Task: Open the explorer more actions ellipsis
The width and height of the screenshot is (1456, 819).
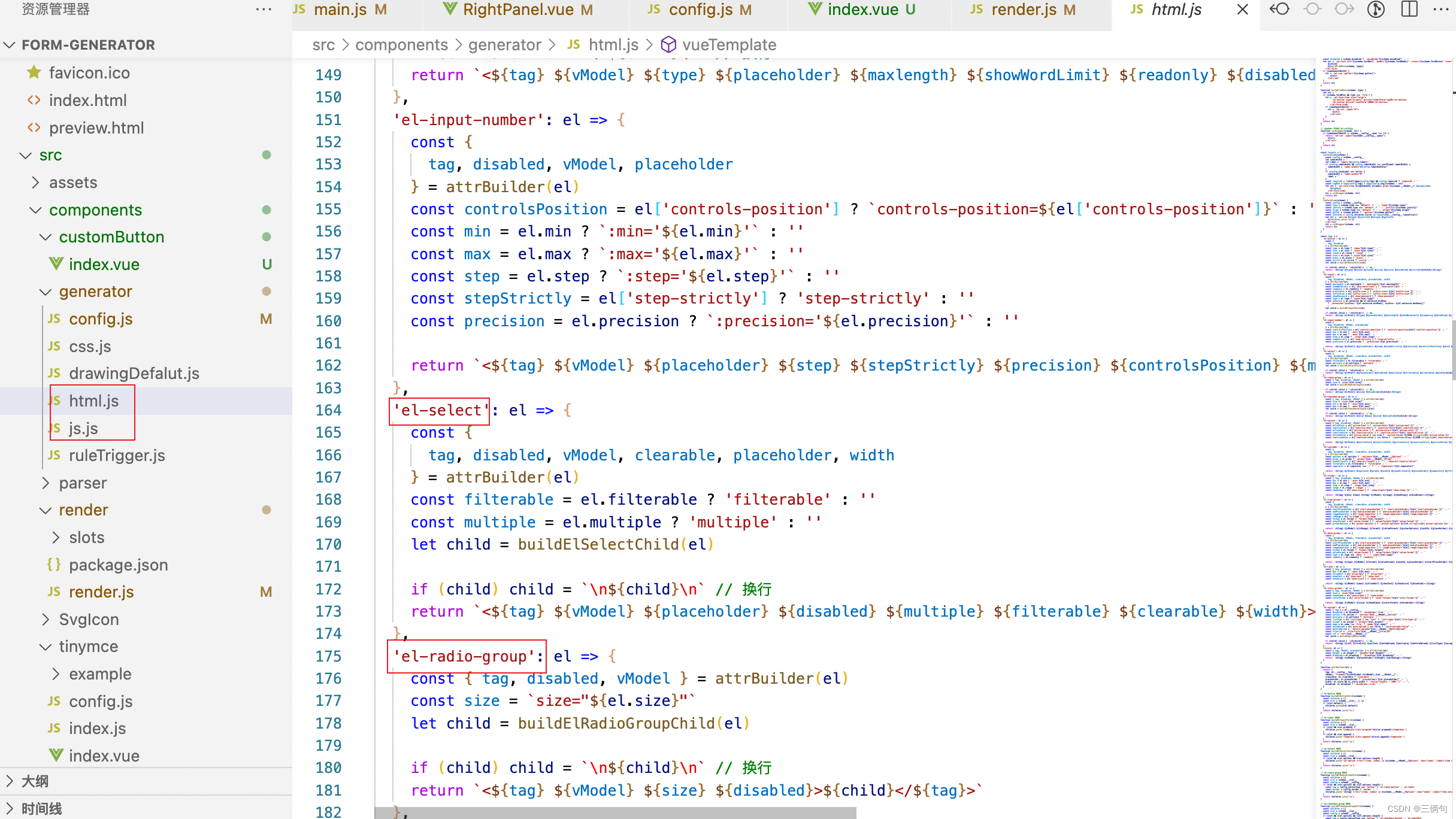Action: pyautogui.click(x=264, y=10)
